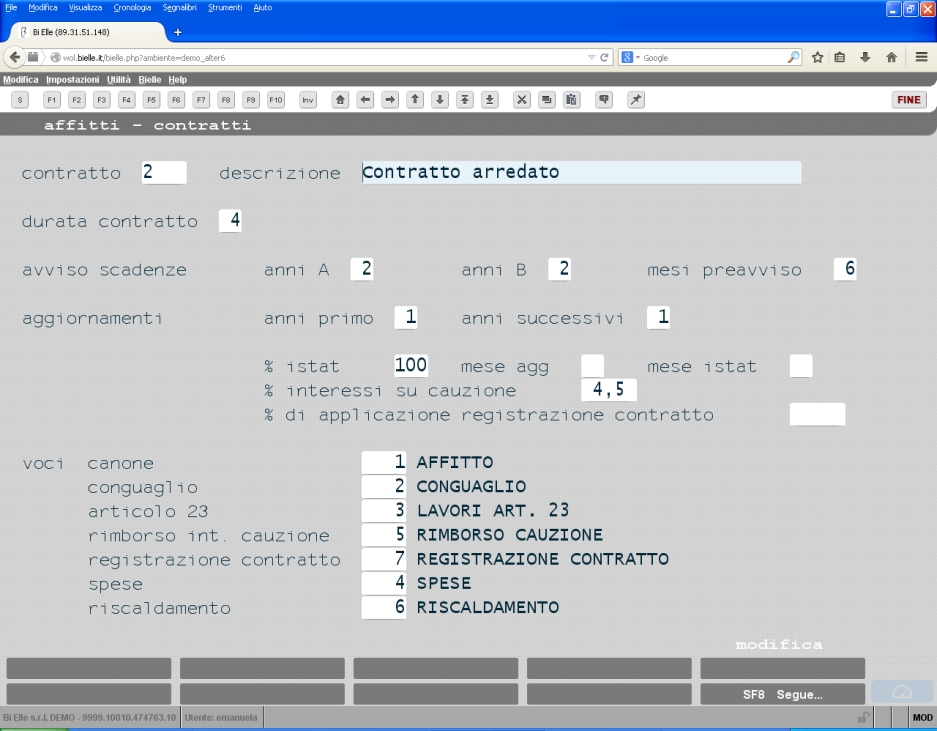Open the browser hamburger menu icon
The image size is (937, 731).
pyautogui.click(x=921, y=57)
